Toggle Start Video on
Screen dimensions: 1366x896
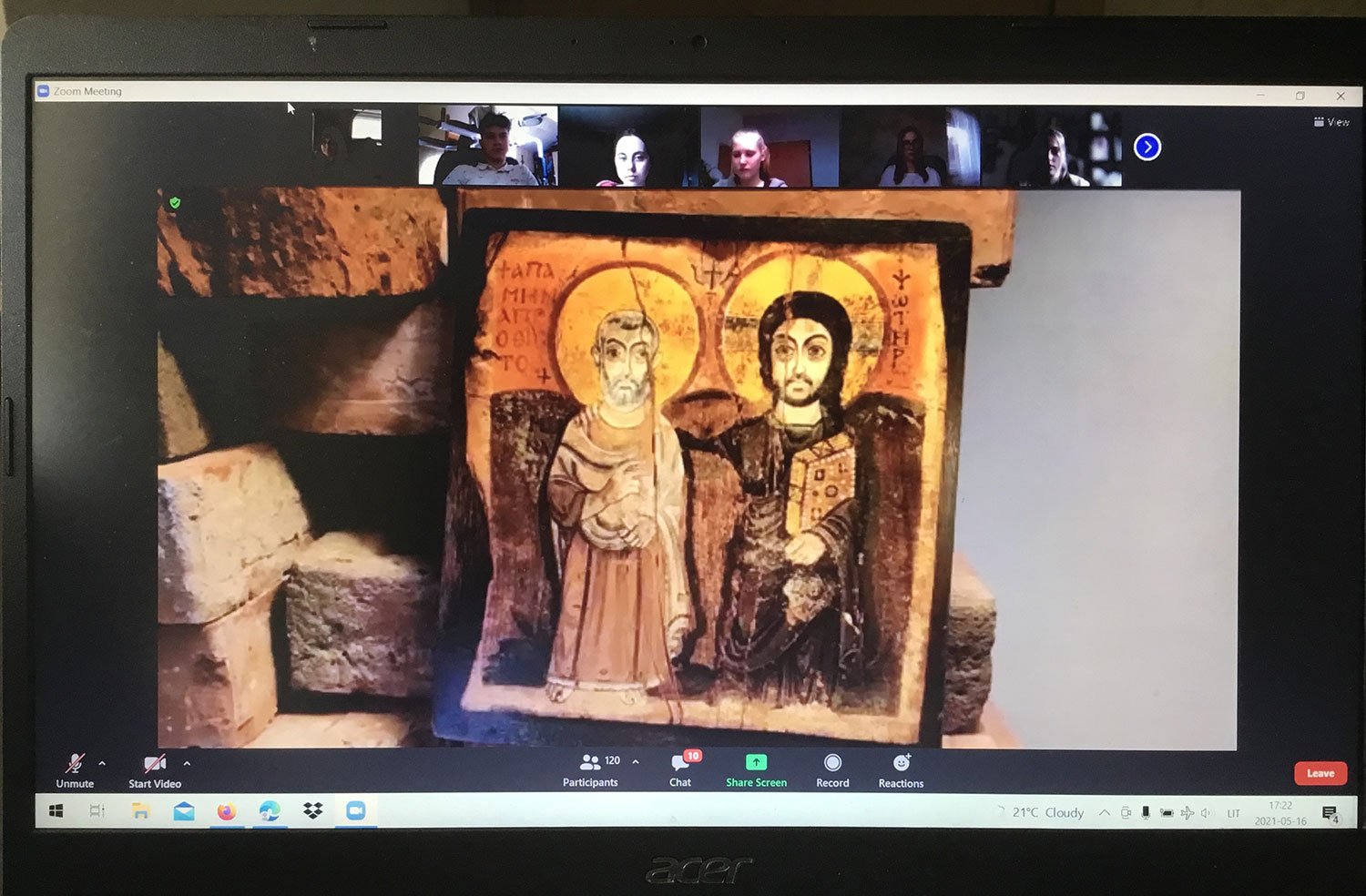pyautogui.click(x=155, y=770)
